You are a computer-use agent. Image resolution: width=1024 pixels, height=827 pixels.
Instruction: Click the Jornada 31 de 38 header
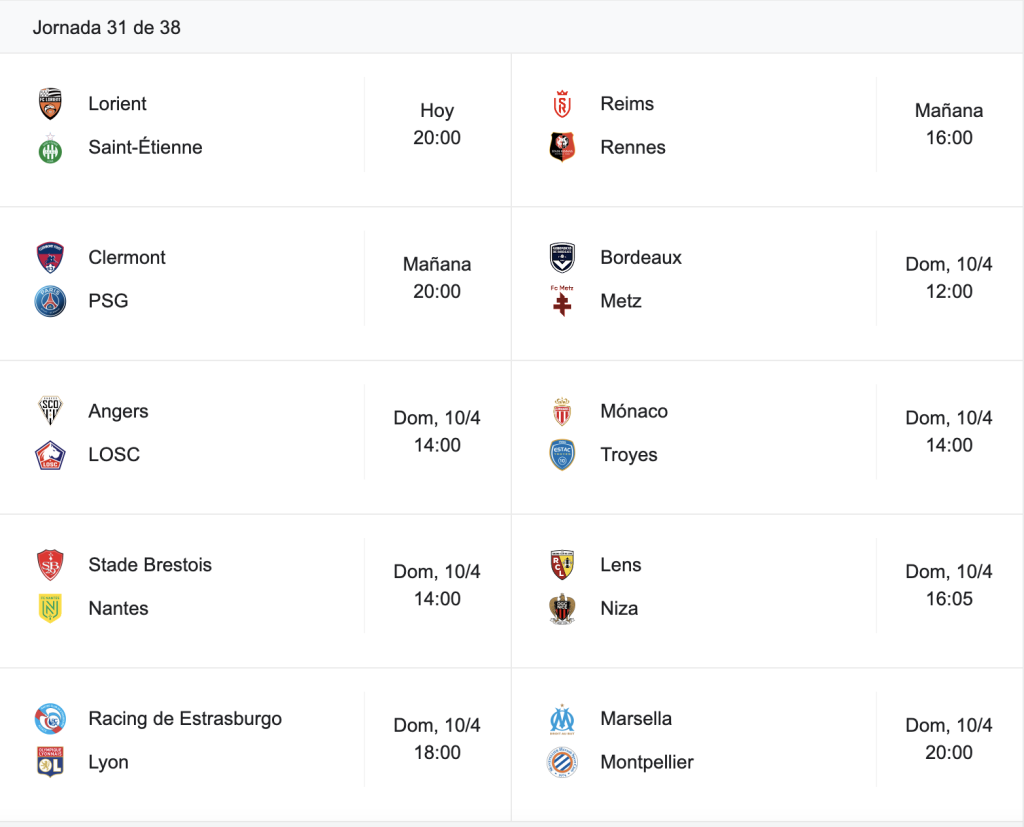tap(106, 27)
